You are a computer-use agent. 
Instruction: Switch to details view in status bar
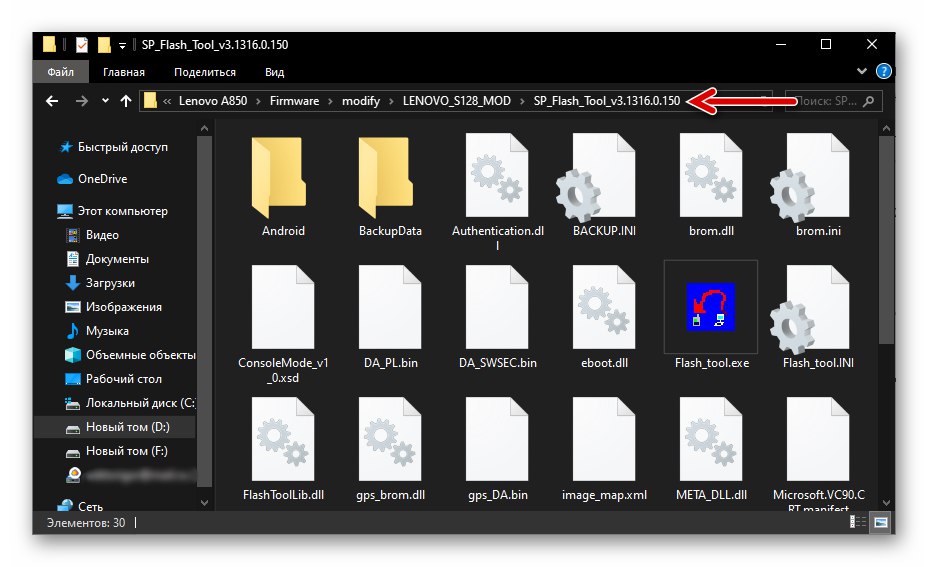[858, 522]
